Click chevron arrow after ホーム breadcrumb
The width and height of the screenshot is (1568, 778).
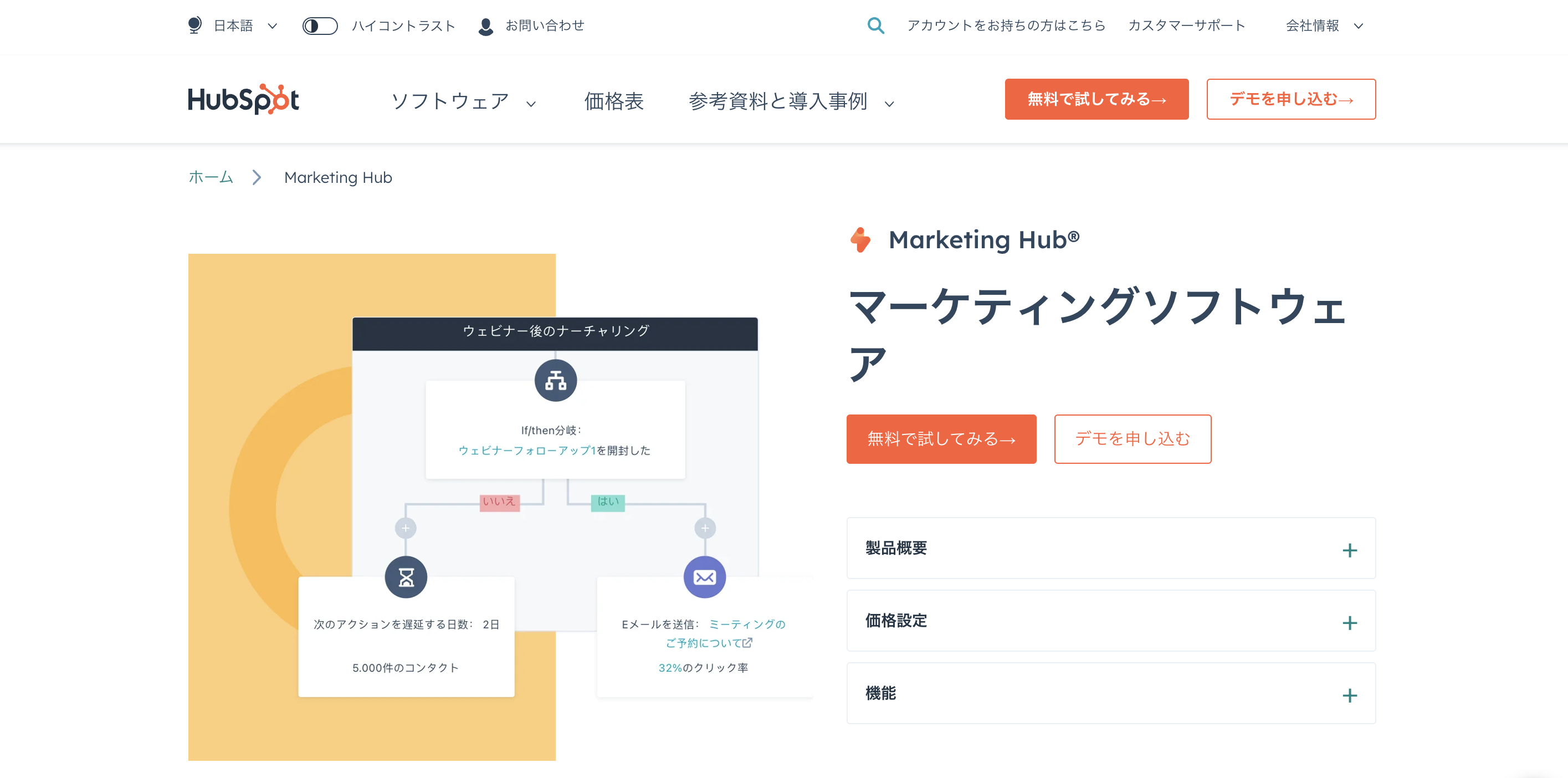[257, 177]
